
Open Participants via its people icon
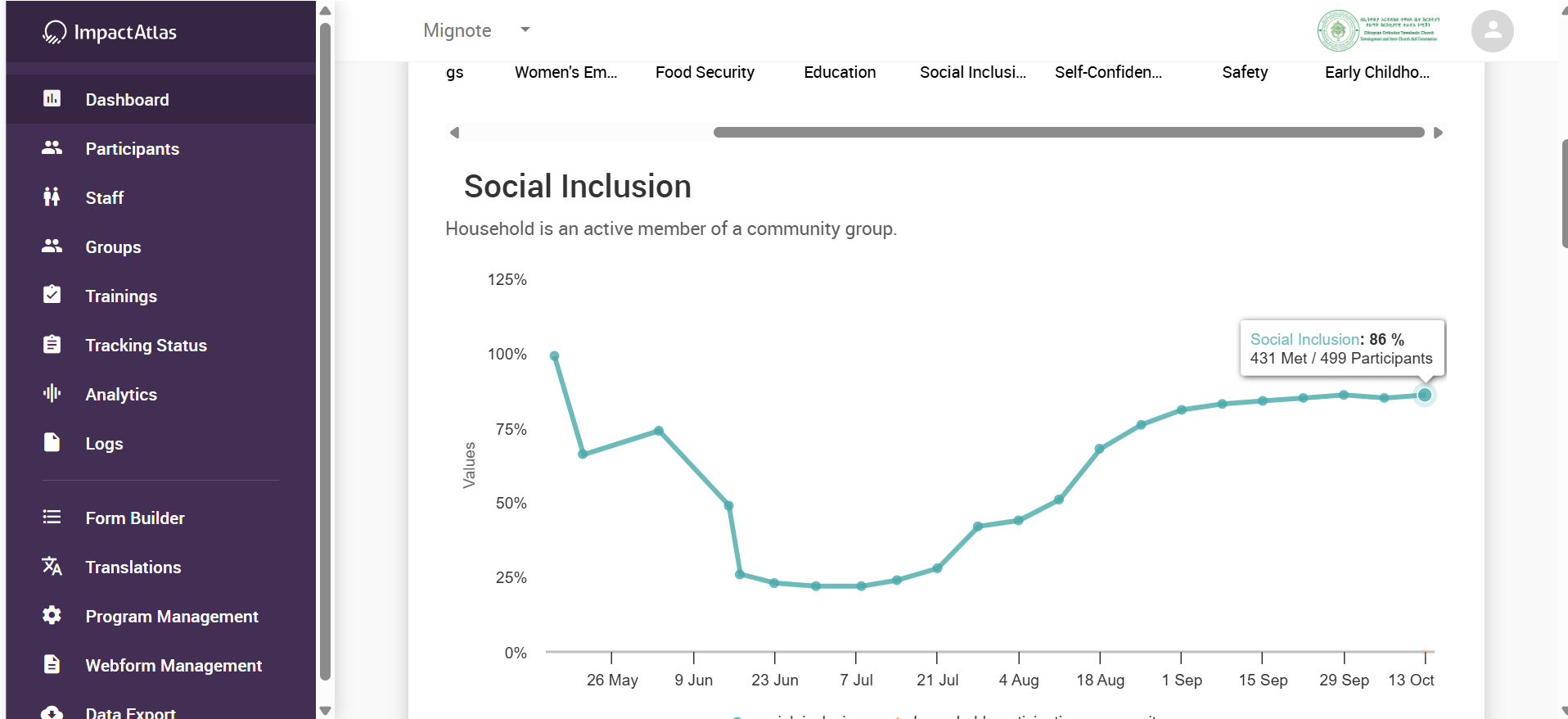pos(52,148)
